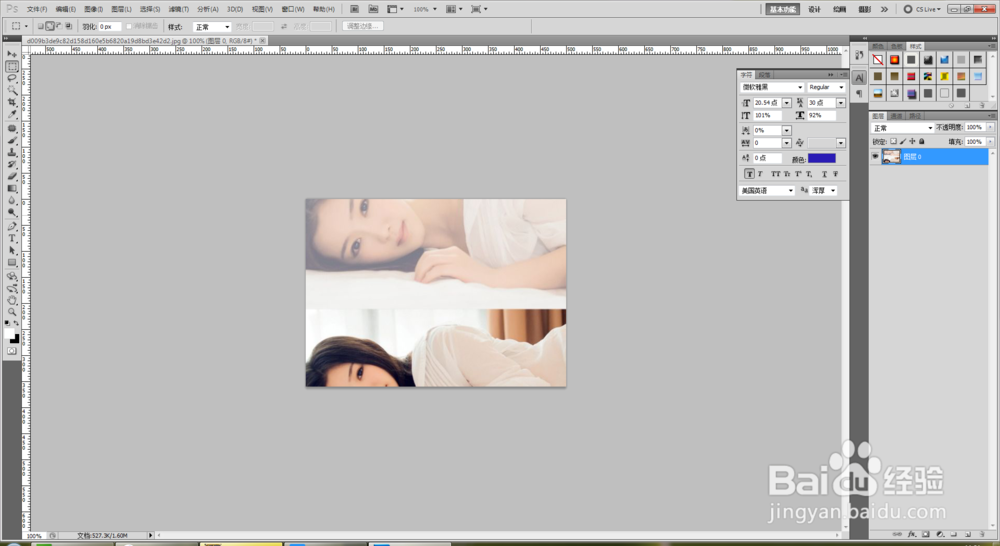Open the 100% zoom level dropdown in application bar
This screenshot has width=1000, height=546.
(x=434, y=9)
